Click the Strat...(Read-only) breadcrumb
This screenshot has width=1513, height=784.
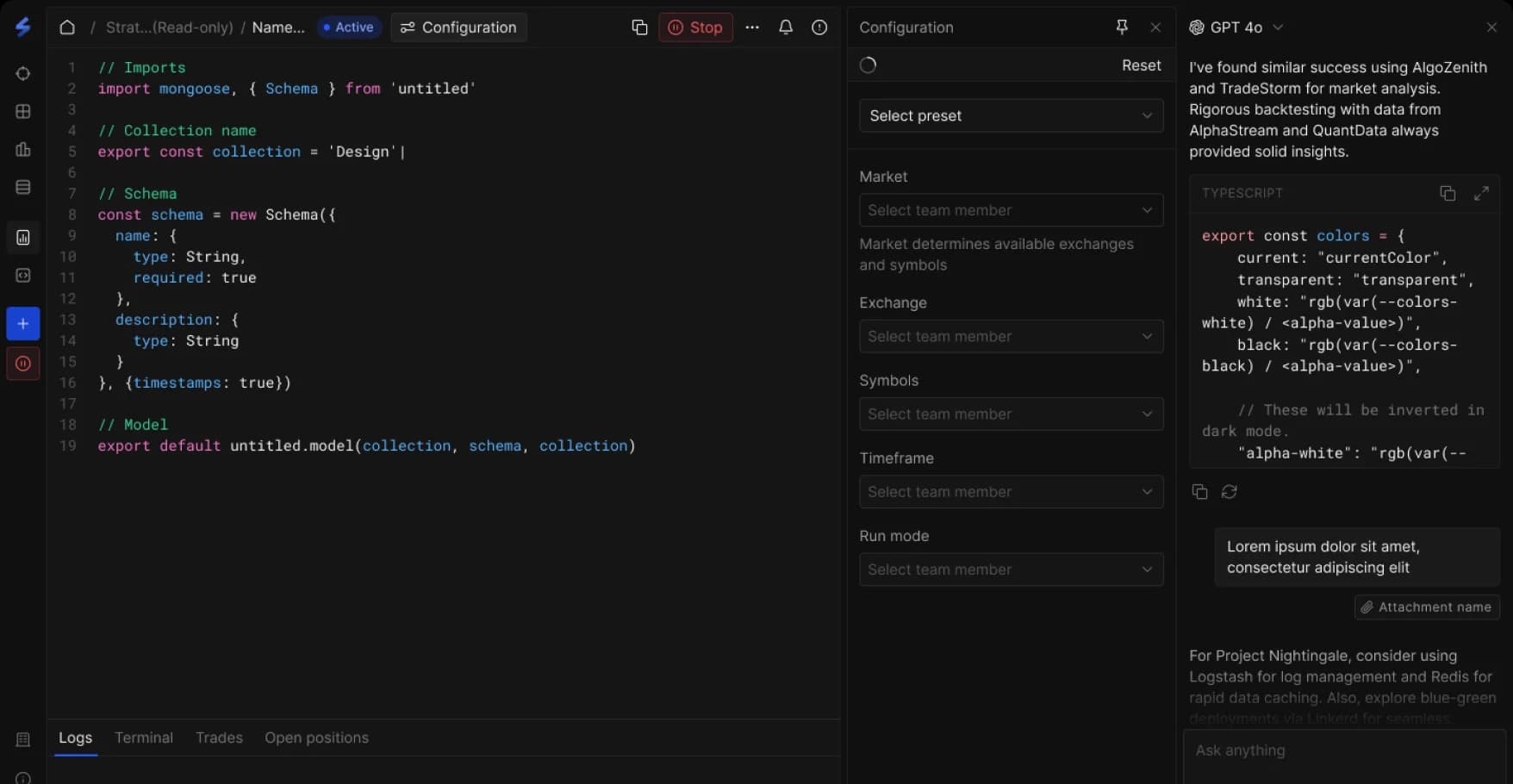coord(170,28)
